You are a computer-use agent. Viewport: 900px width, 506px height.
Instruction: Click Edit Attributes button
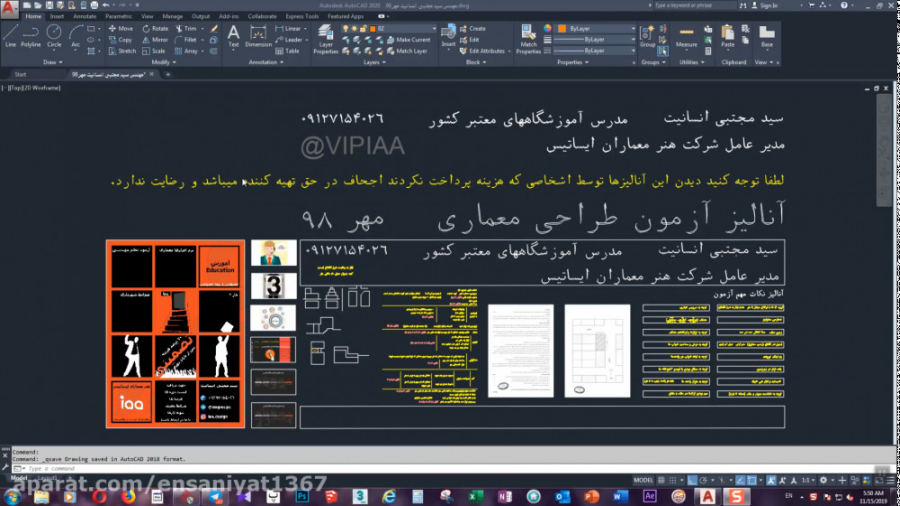tap(482, 51)
